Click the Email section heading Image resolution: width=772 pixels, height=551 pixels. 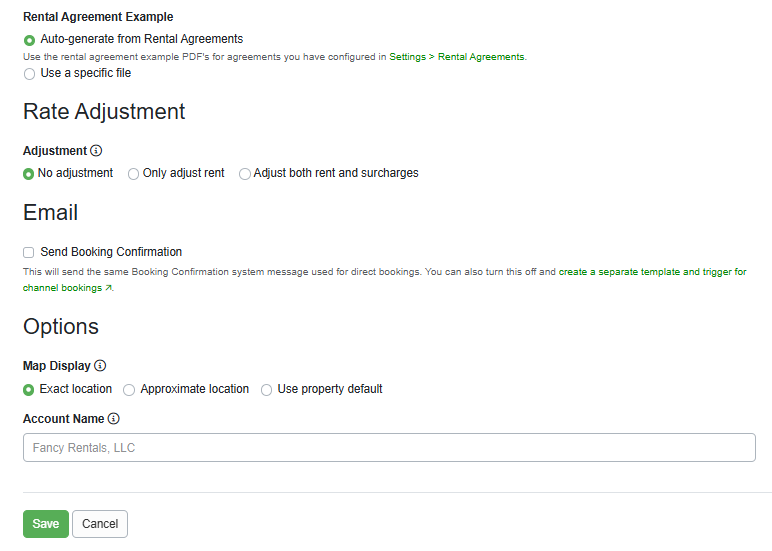tap(50, 213)
